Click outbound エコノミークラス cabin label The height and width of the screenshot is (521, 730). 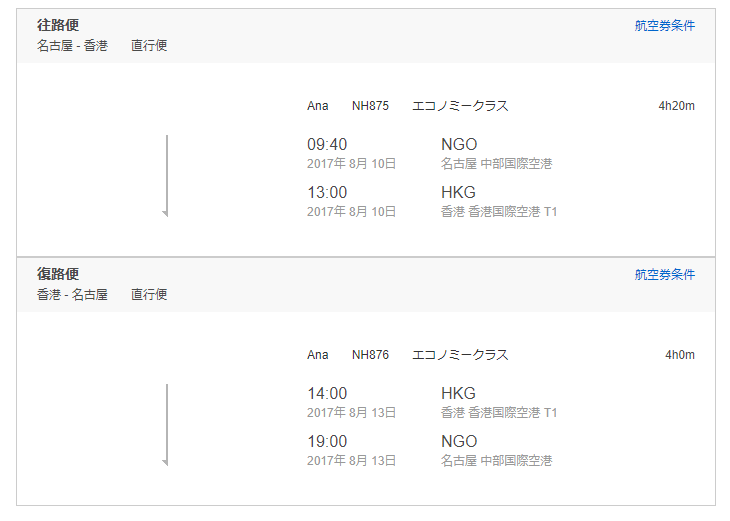460,106
